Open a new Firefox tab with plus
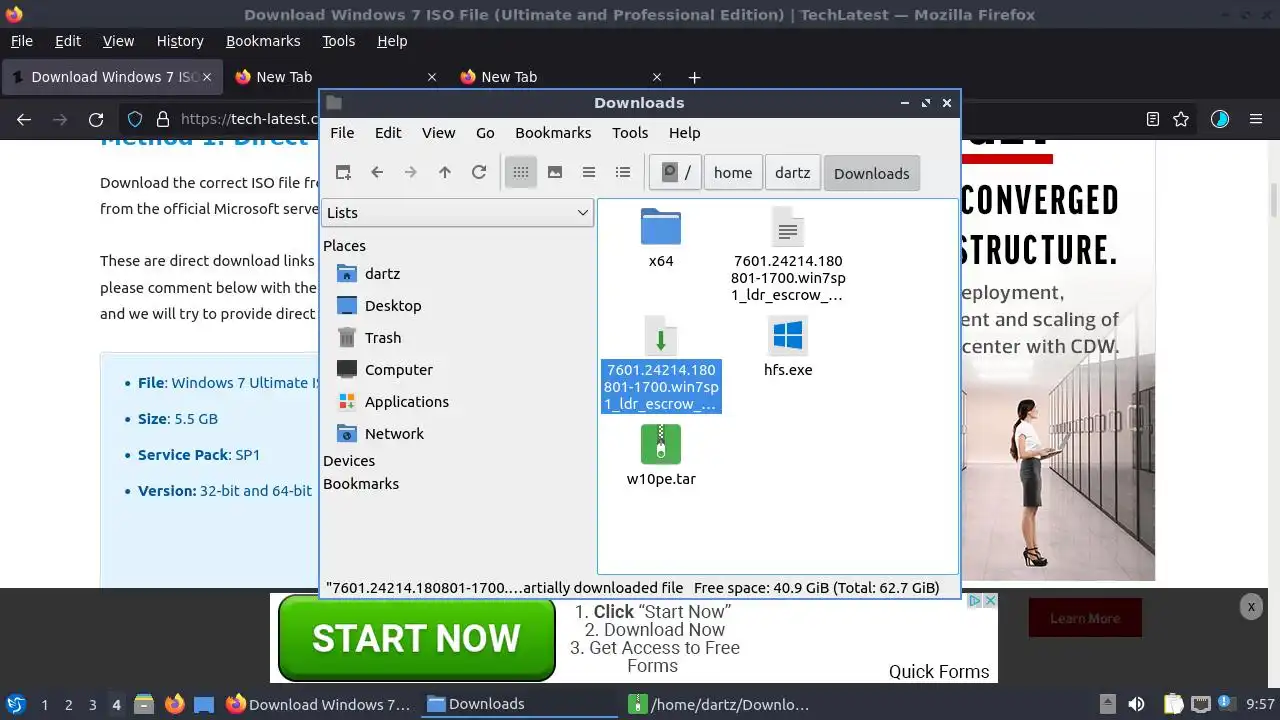1280x720 pixels. pos(694,77)
